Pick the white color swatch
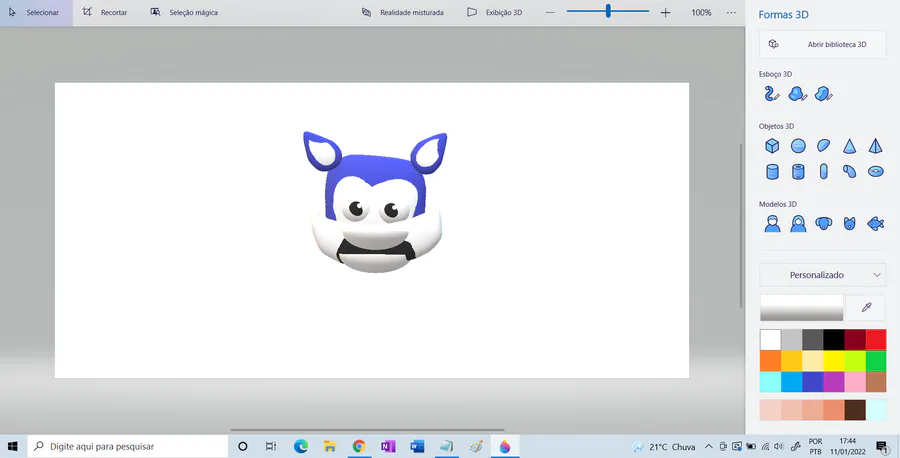The image size is (900, 458). [770, 340]
